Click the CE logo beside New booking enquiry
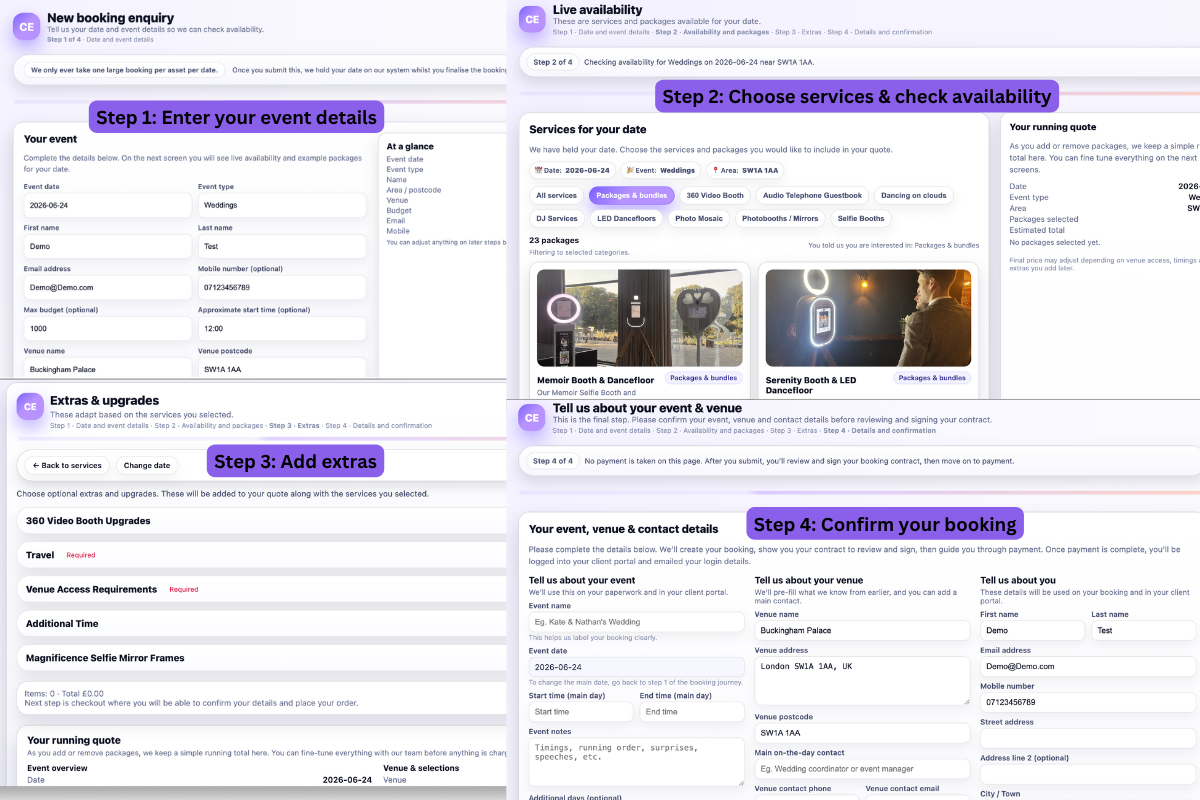1200x800 pixels. (26, 27)
